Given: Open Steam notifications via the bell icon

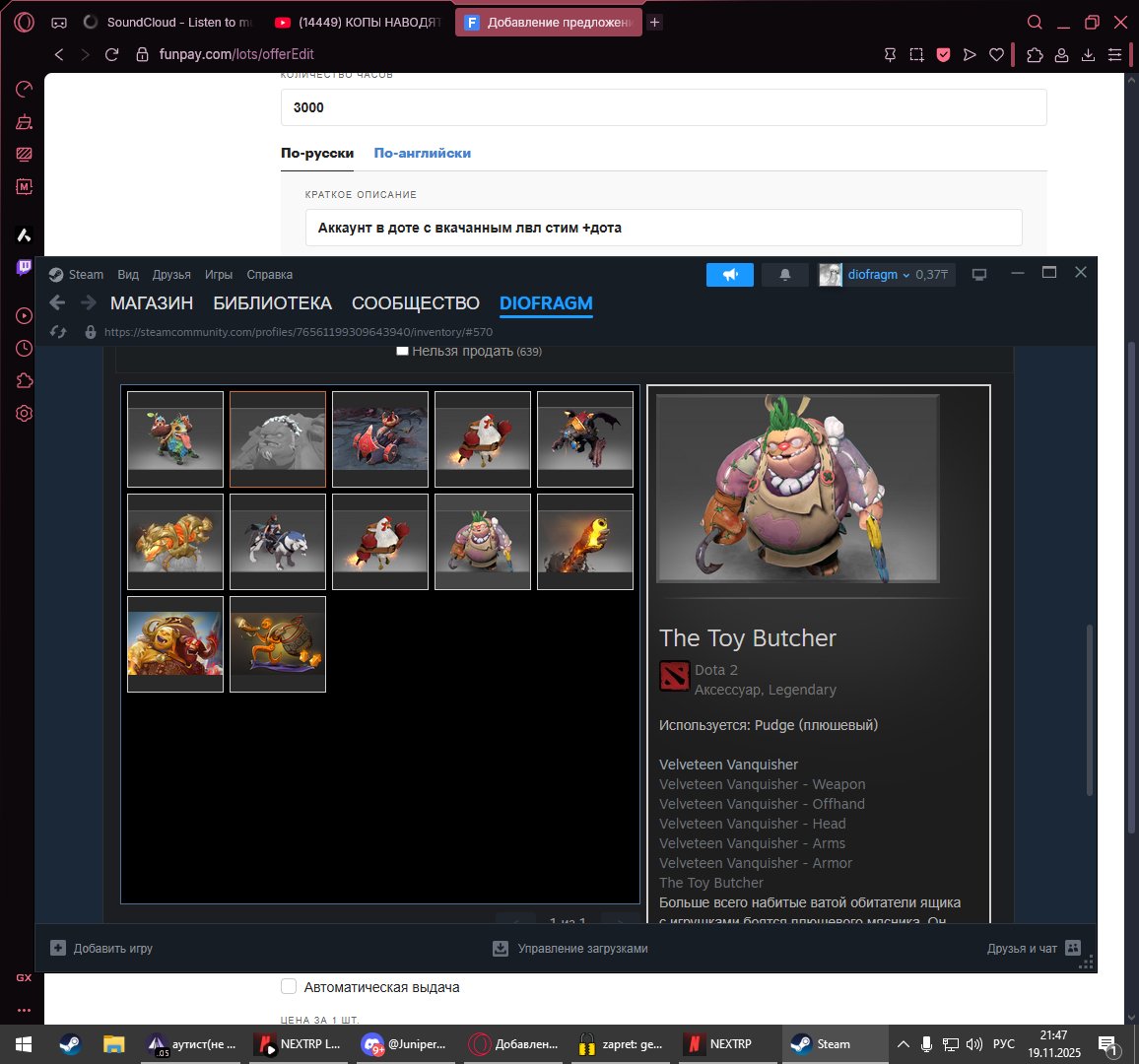Looking at the screenshot, I should click(x=784, y=275).
